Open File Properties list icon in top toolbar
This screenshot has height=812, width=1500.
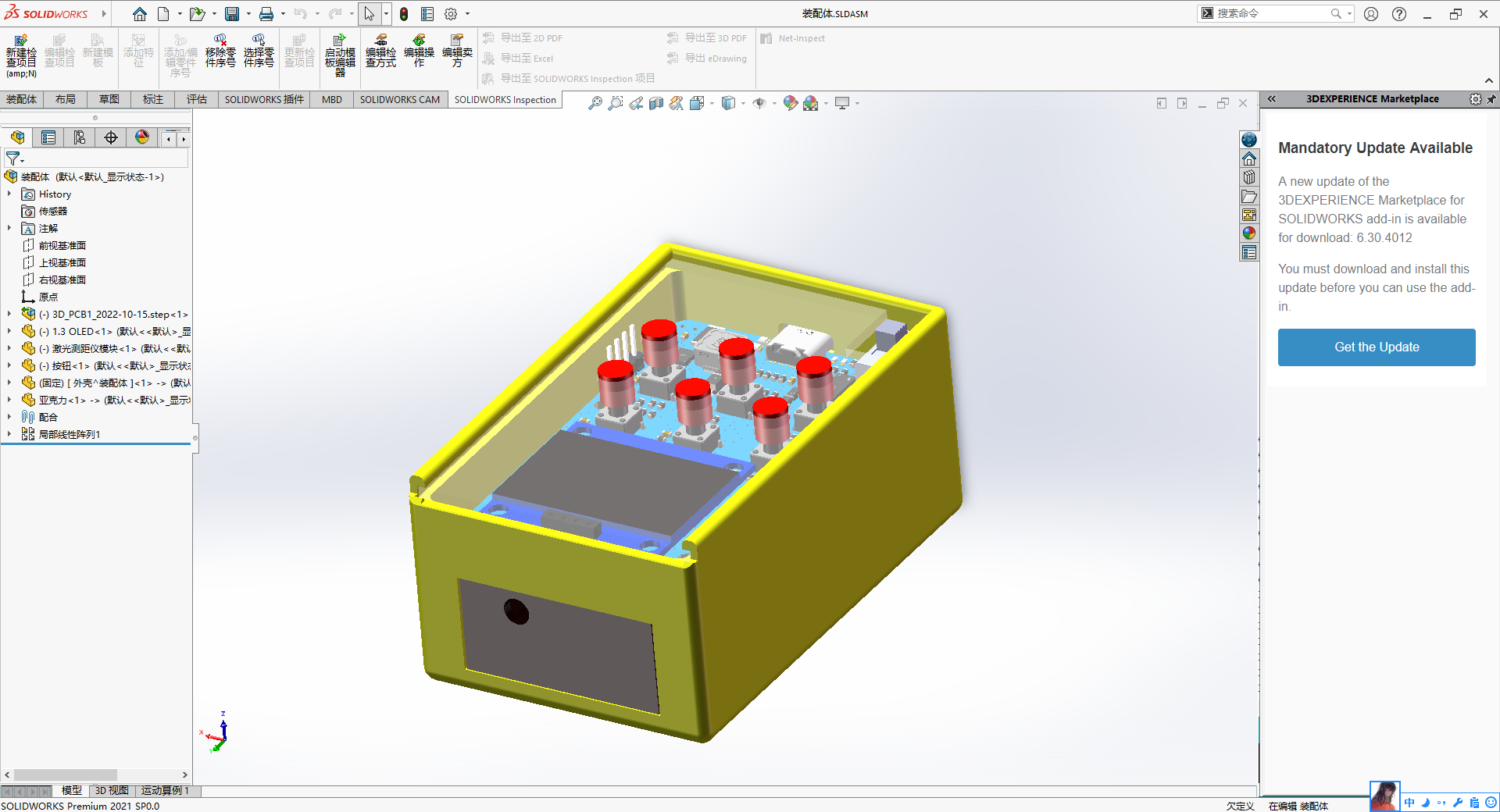[x=427, y=14]
